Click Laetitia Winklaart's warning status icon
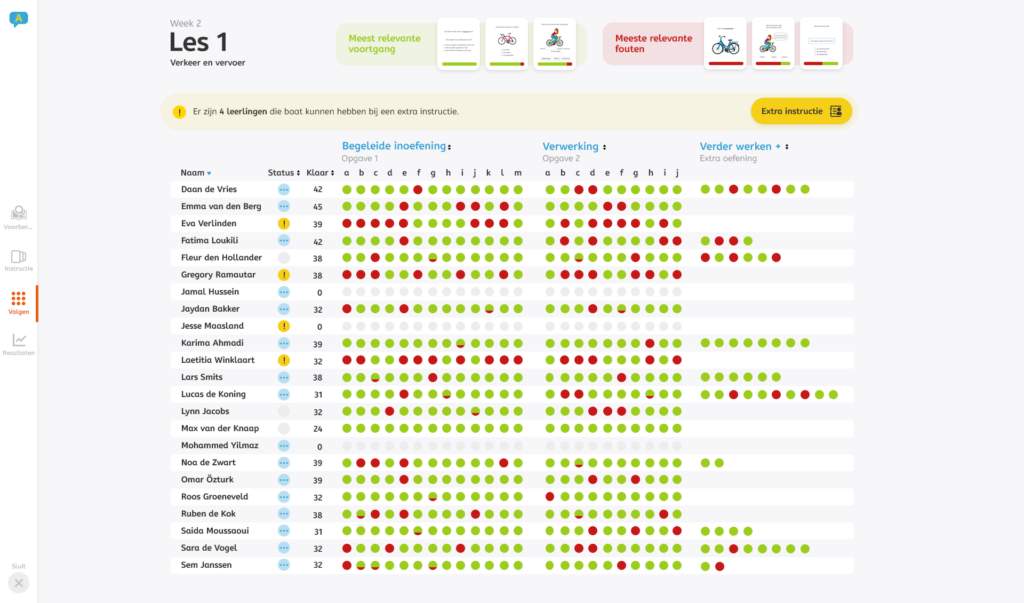The height and width of the screenshot is (603, 1024). pos(283,360)
